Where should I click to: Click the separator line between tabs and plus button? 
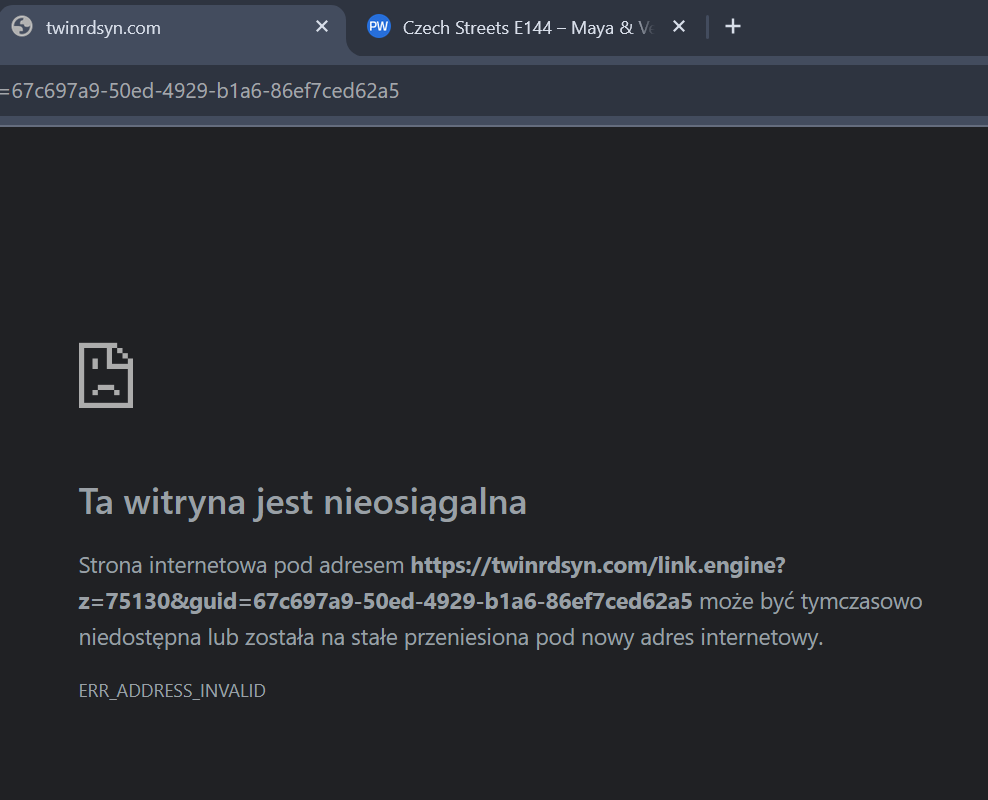pos(706,26)
